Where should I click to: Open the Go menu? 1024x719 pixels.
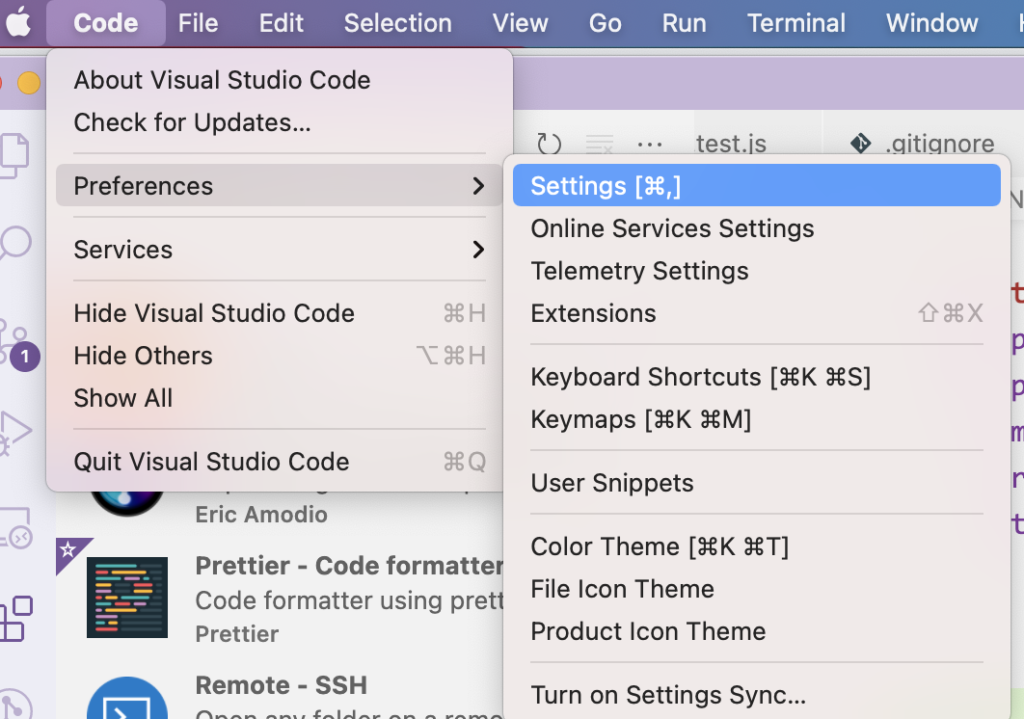tap(605, 23)
